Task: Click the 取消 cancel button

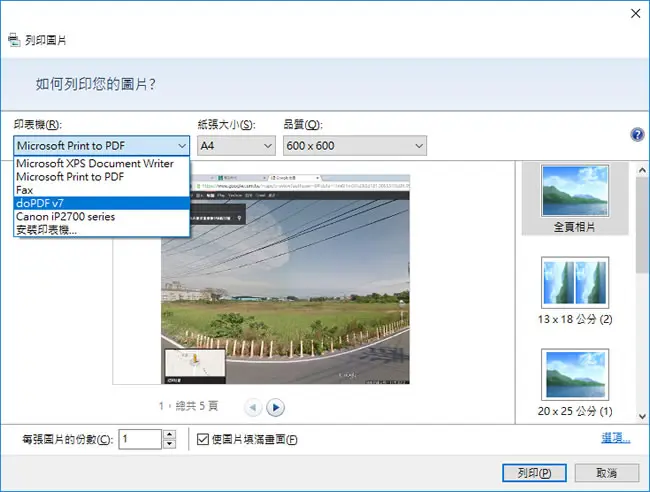Action: (x=607, y=473)
